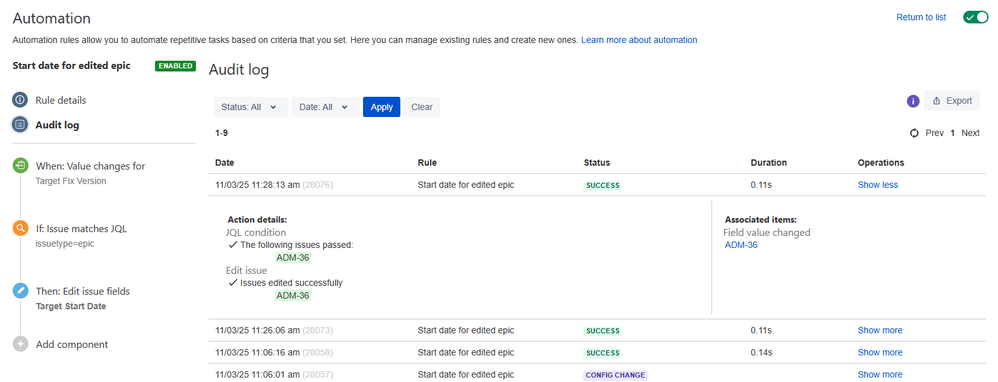998x382 pixels.
Task: Open the Rule details icon
Action: [x=20, y=100]
